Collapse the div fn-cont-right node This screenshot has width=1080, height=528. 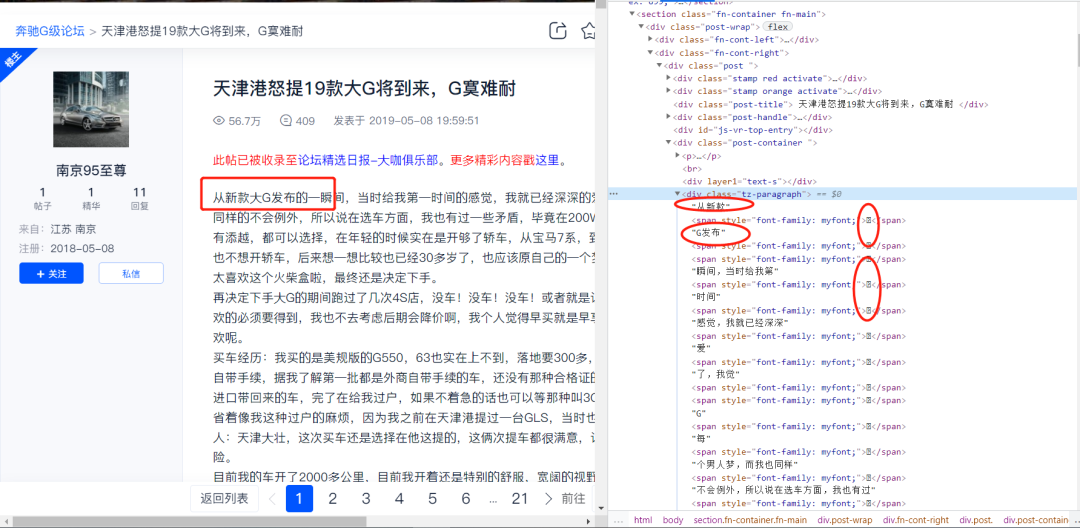tap(650, 52)
